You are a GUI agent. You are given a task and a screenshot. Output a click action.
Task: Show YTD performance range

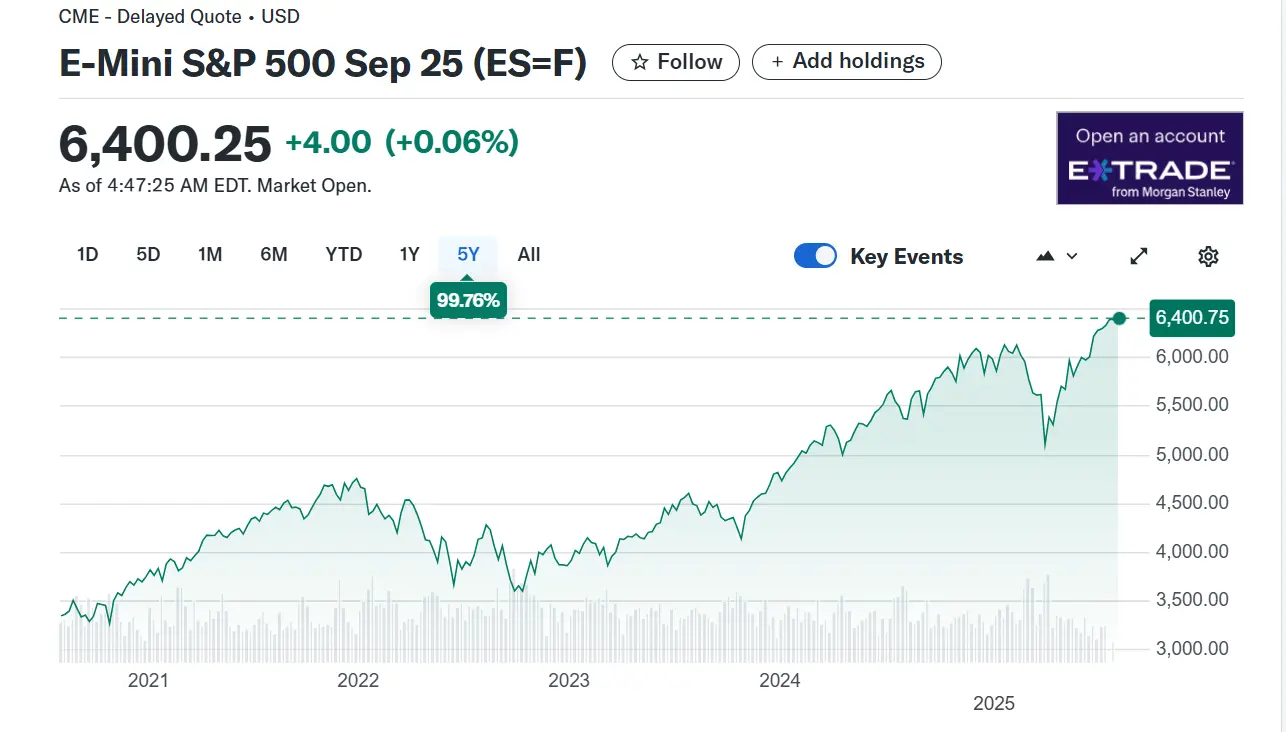(344, 255)
